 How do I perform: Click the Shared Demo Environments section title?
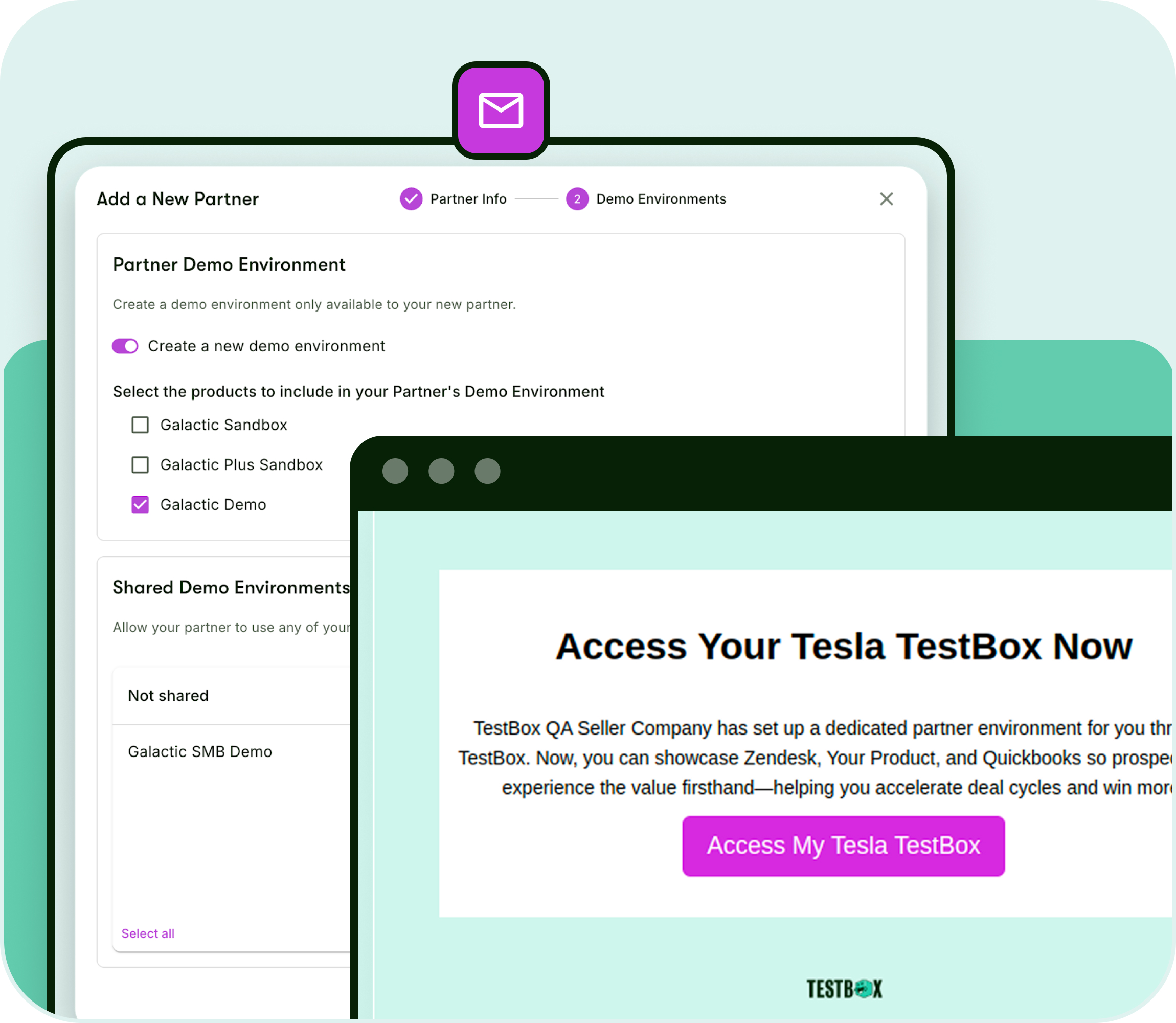pyautogui.click(x=231, y=587)
